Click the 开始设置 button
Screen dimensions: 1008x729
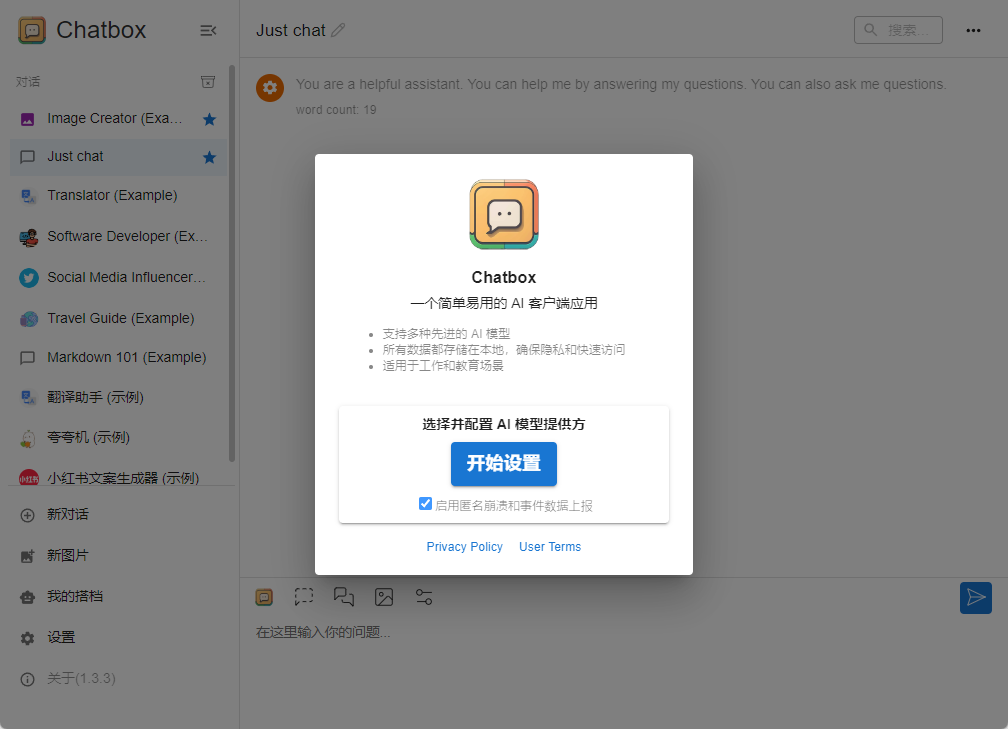coord(504,464)
